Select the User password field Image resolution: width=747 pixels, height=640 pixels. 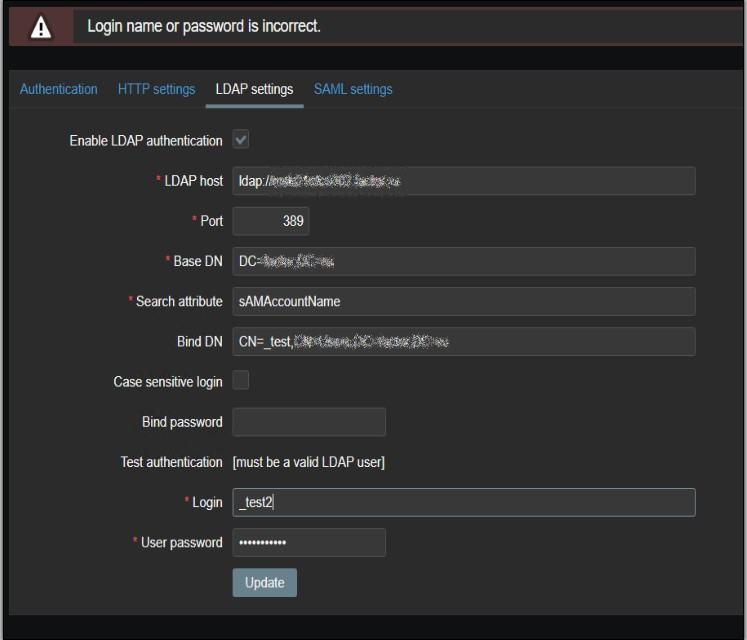tap(309, 542)
